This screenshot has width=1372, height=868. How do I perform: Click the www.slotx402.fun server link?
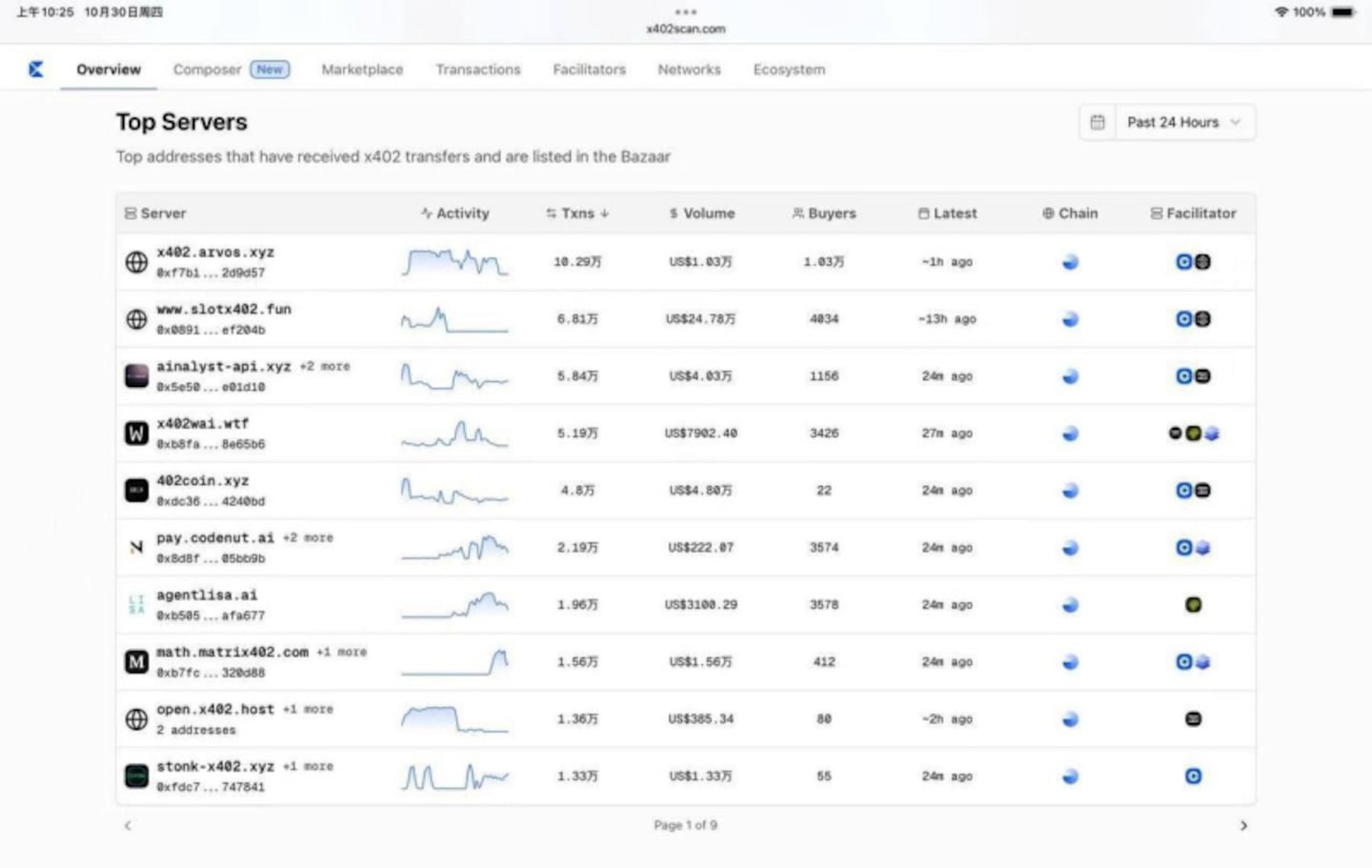click(224, 309)
